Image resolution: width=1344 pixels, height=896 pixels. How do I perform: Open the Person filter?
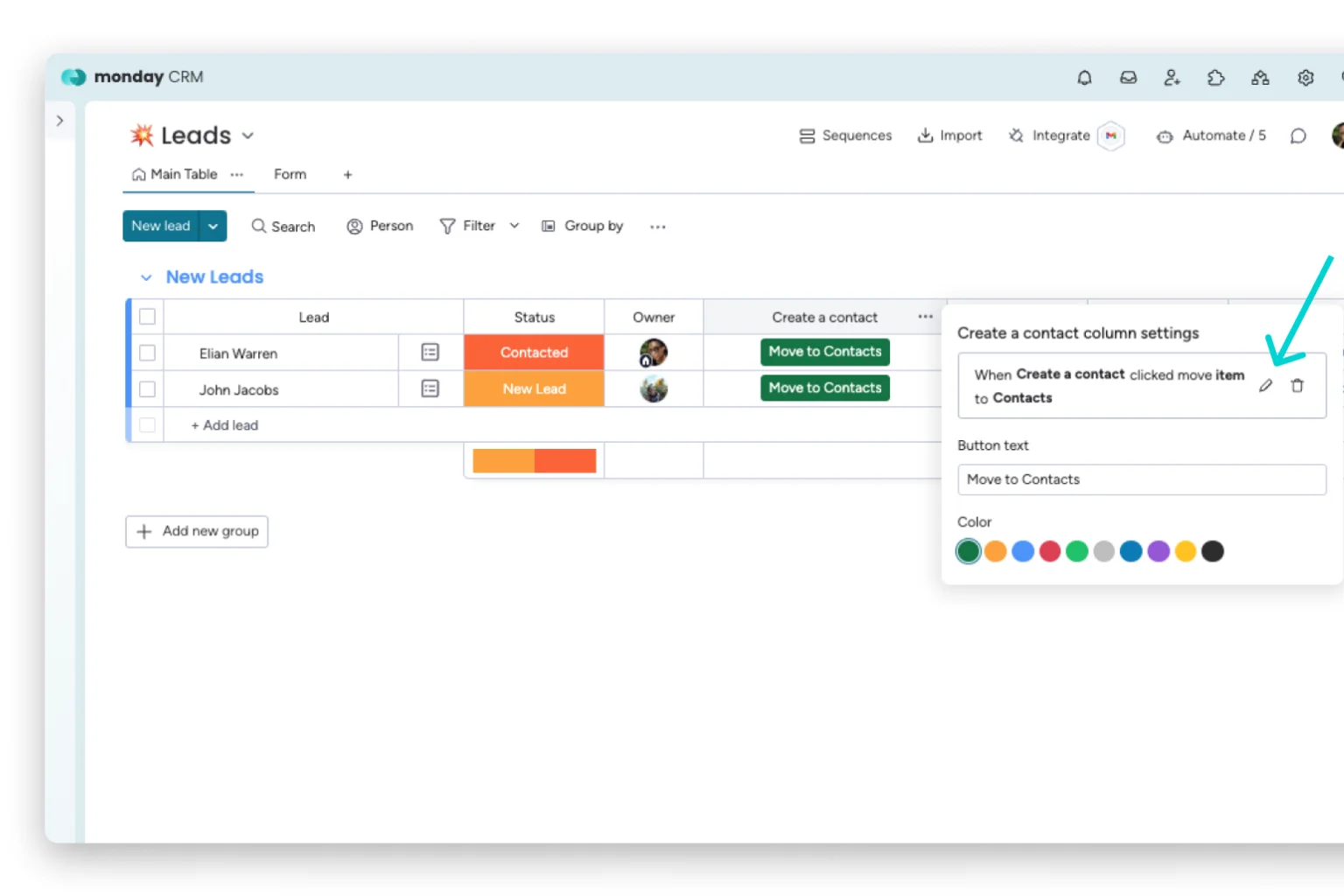click(380, 226)
